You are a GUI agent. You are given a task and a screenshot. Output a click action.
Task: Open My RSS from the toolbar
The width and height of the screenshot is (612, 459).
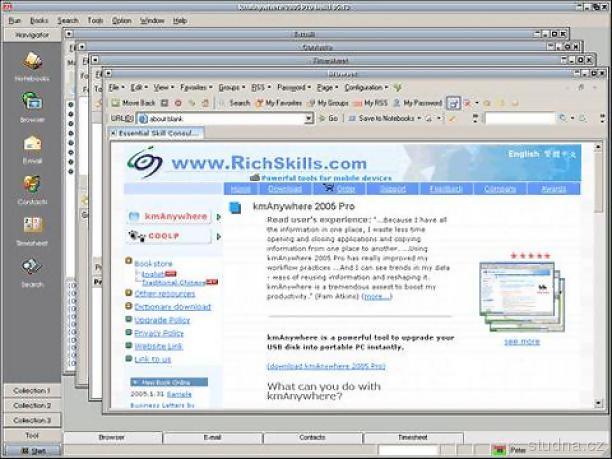(x=370, y=103)
